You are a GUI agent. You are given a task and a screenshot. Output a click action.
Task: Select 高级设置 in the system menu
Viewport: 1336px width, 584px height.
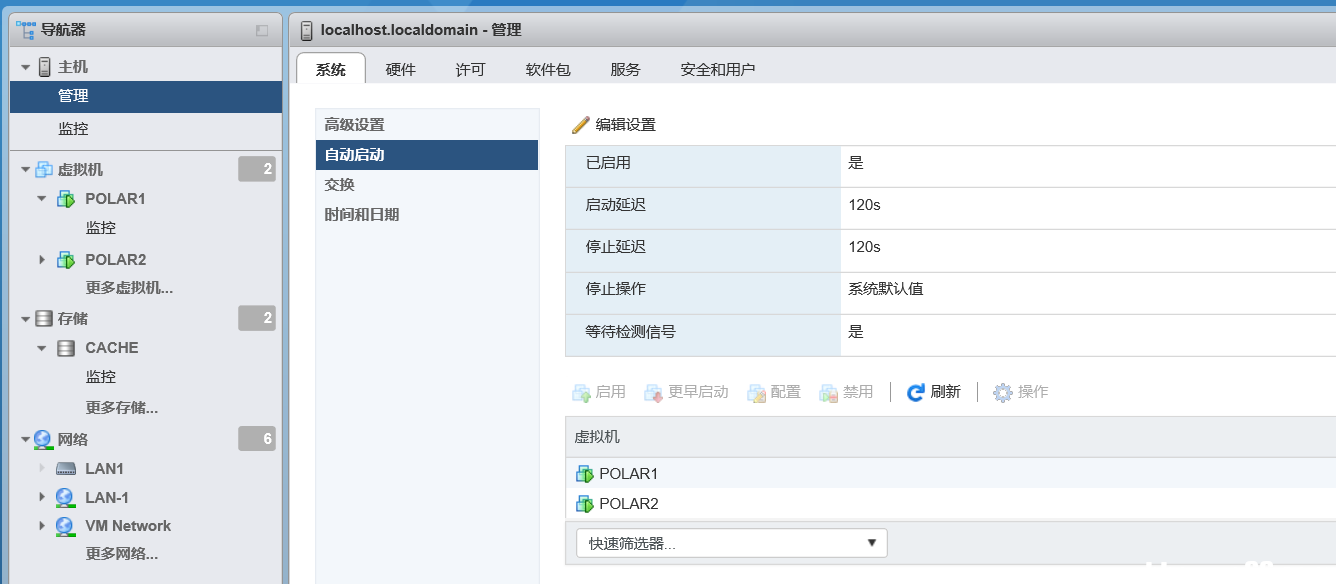pos(354,125)
